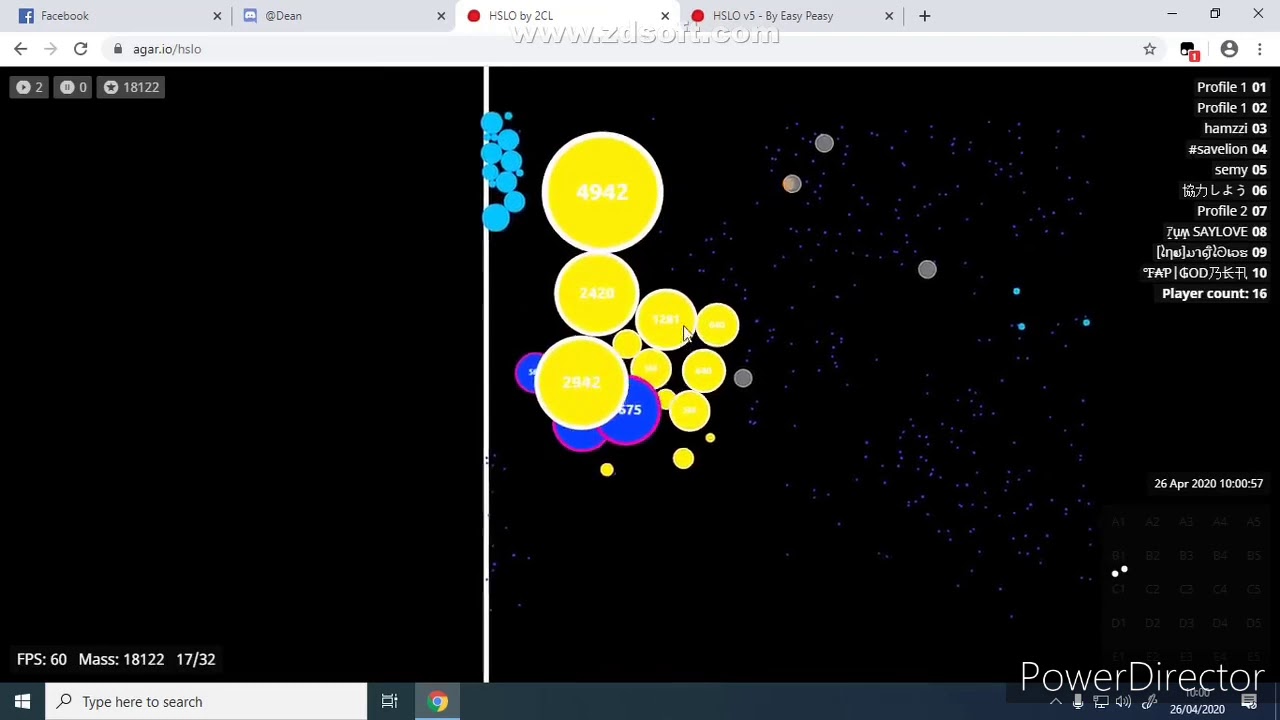This screenshot has height=720, width=1280.
Task: Switch to the @Dean Discord tab
Action: coord(342,16)
